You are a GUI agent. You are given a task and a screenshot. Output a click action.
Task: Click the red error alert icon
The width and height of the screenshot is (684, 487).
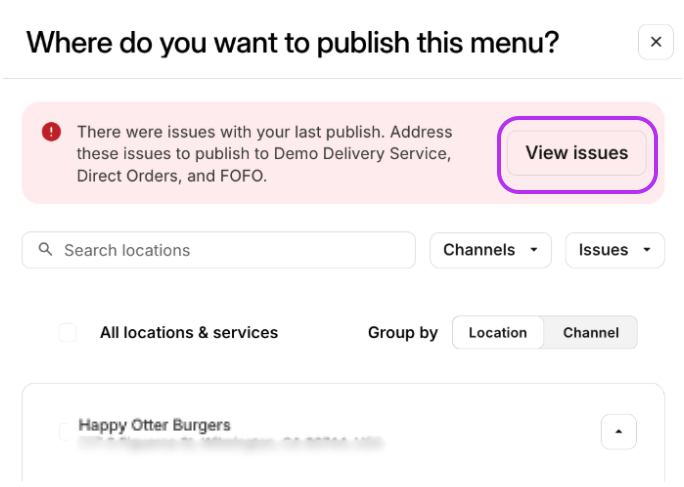pyautogui.click(x=51, y=132)
